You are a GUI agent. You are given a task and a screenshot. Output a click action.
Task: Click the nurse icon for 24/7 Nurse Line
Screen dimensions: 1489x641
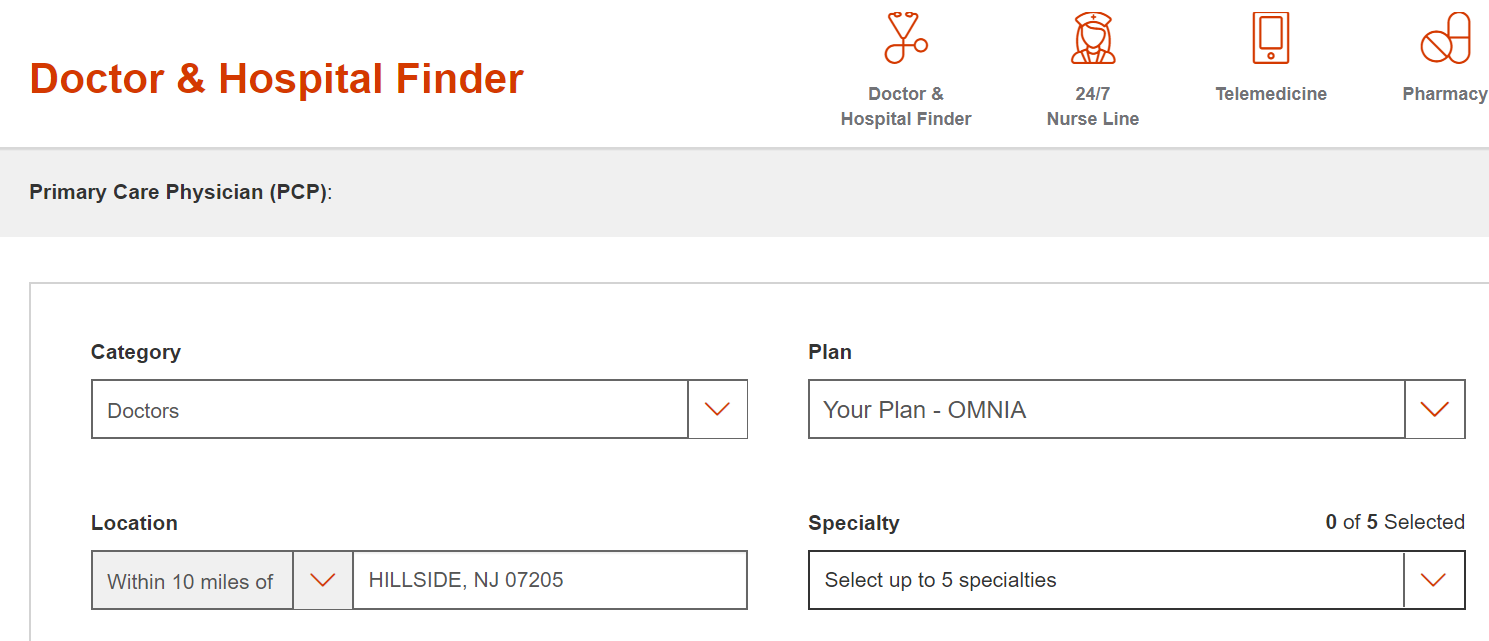1092,38
